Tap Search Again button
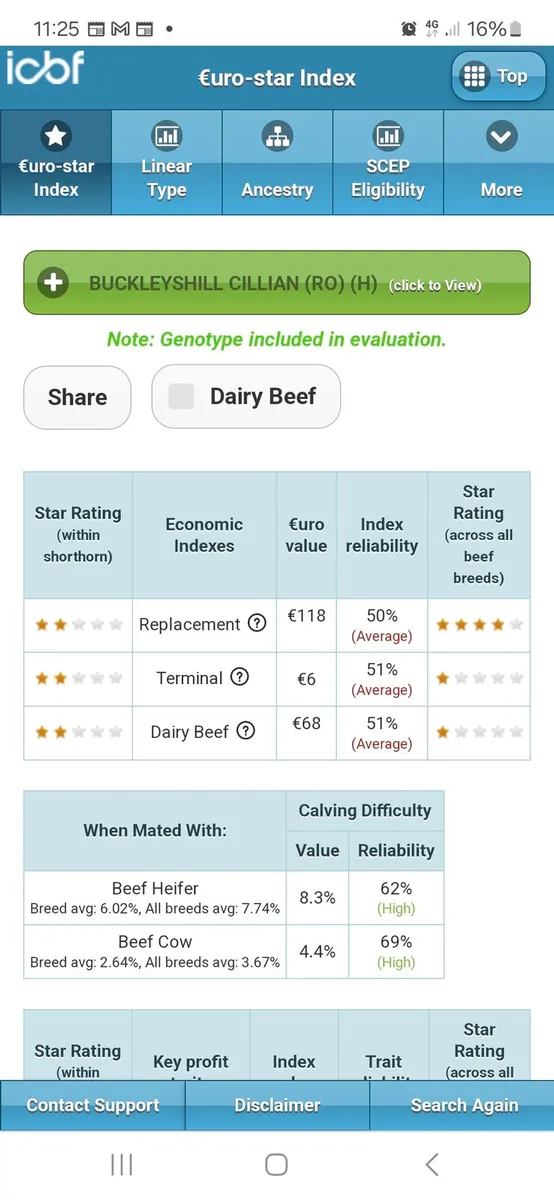This screenshot has height=1200, width=554. tap(463, 1105)
